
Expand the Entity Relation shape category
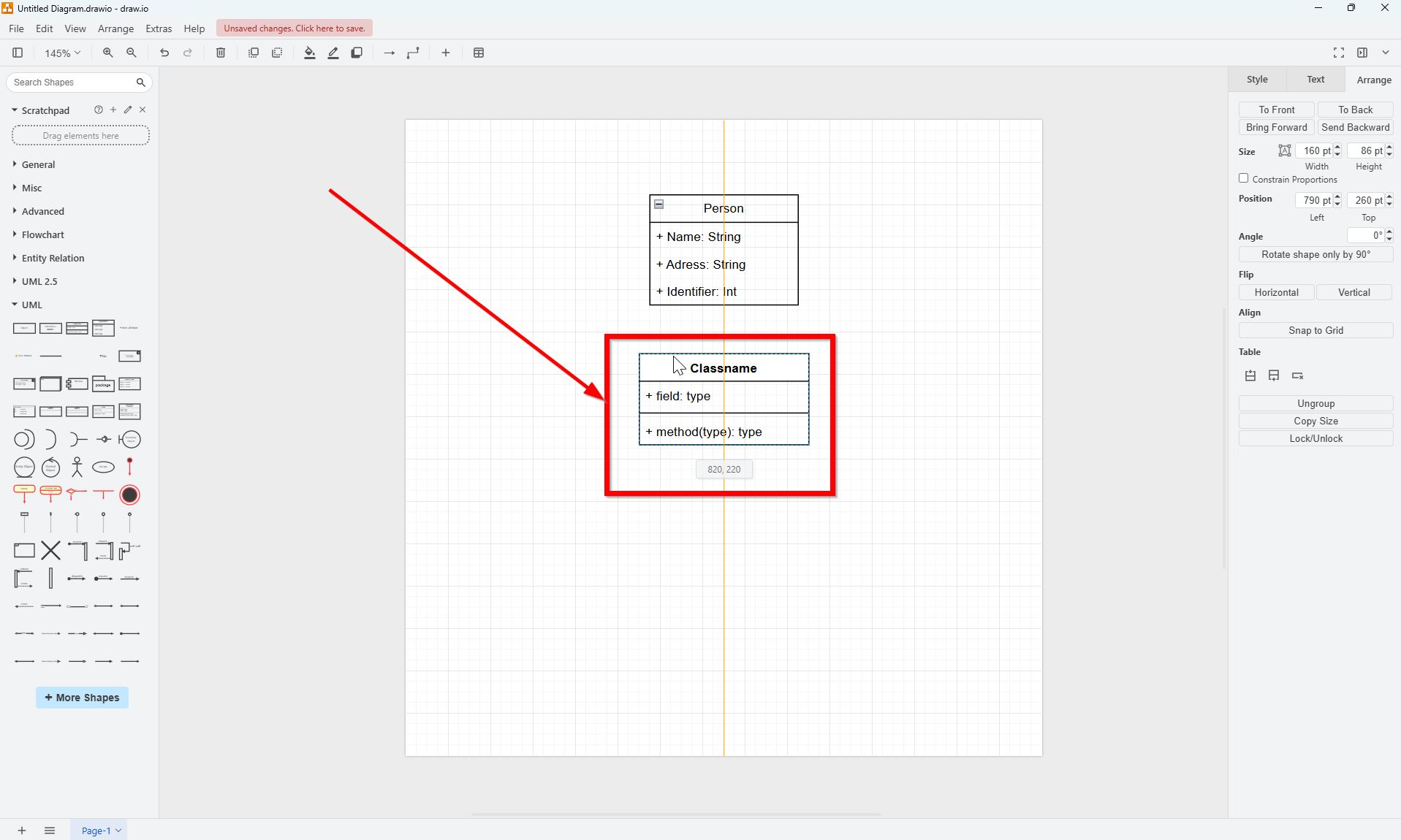tap(53, 258)
